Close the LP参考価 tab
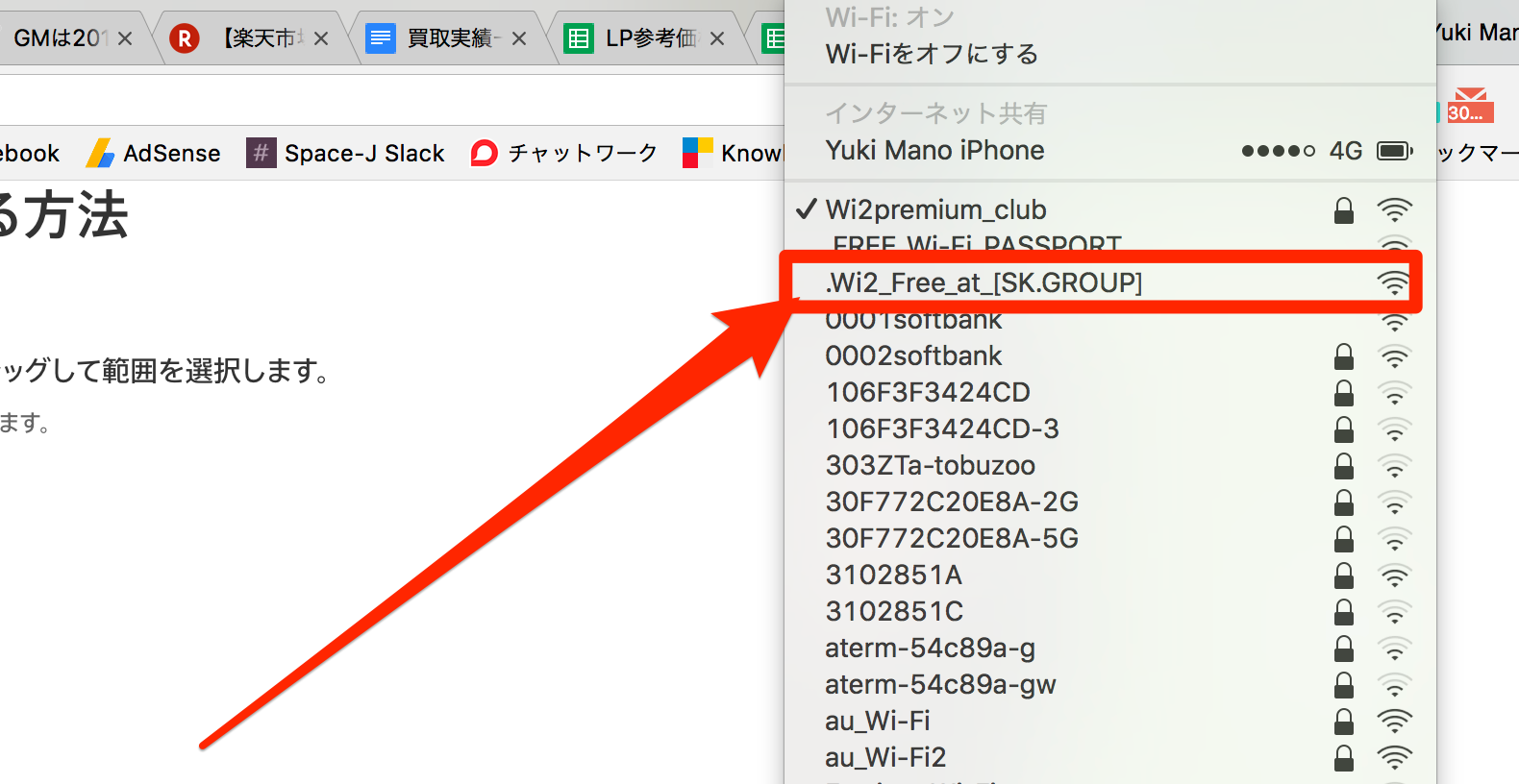The width and height of the screenshot is (1519, 784). [717, 39]
